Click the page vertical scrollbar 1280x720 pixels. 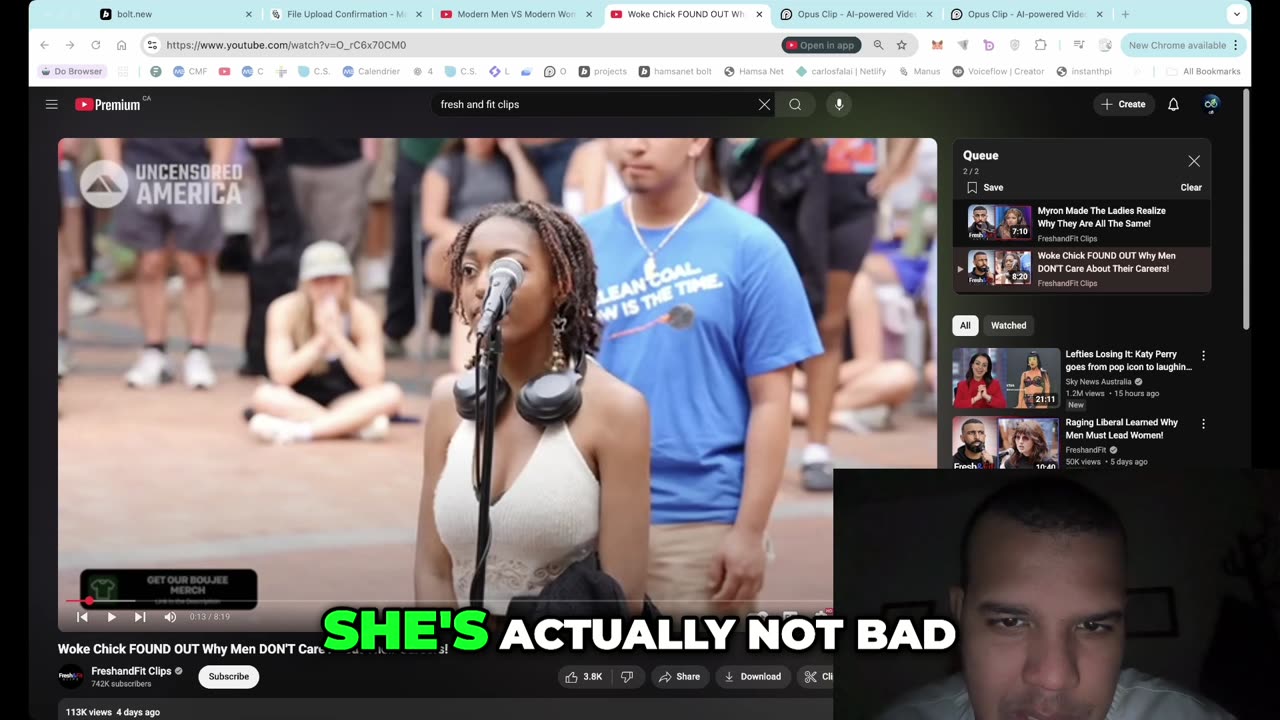tap(1245, 210)
